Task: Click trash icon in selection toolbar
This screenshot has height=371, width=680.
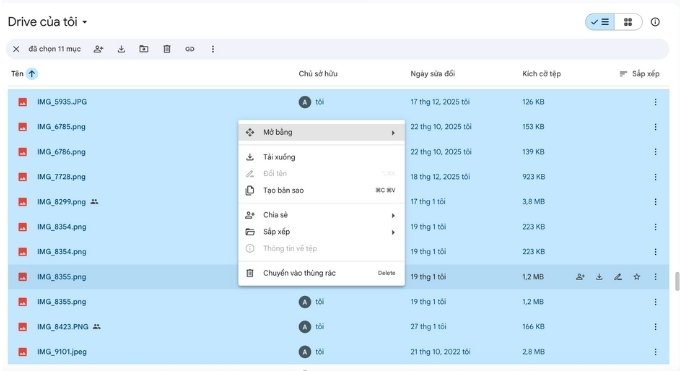Action: coord(167,49)
